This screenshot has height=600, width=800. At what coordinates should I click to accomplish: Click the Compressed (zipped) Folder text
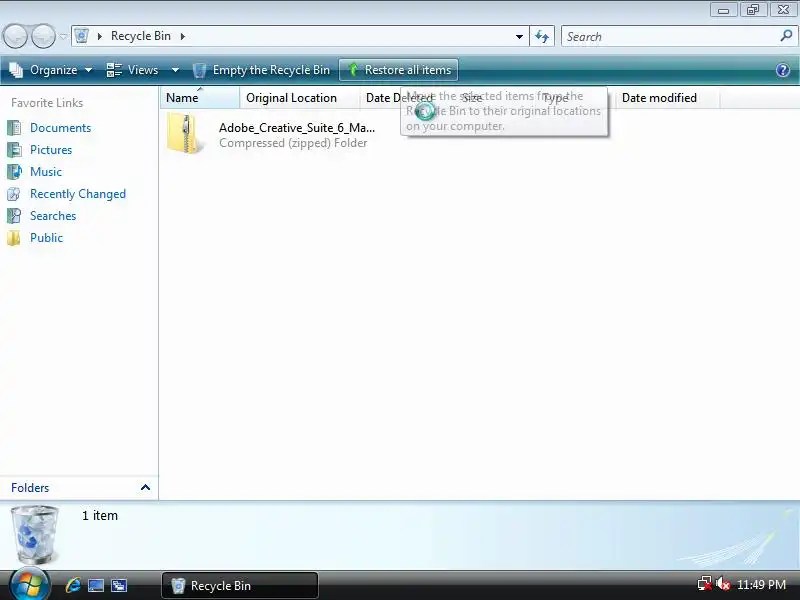[x=293, y=143]
